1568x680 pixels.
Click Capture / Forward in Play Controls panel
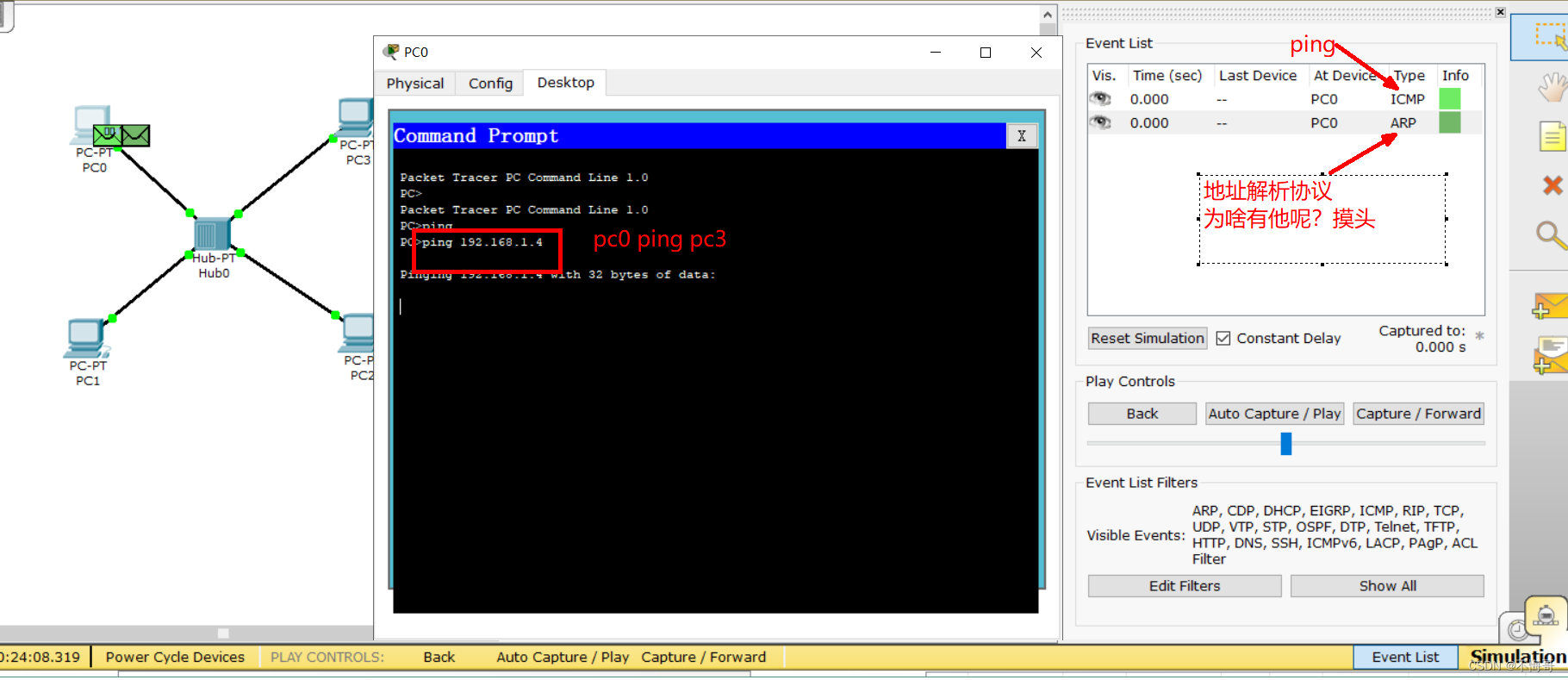click(1418, 414)
